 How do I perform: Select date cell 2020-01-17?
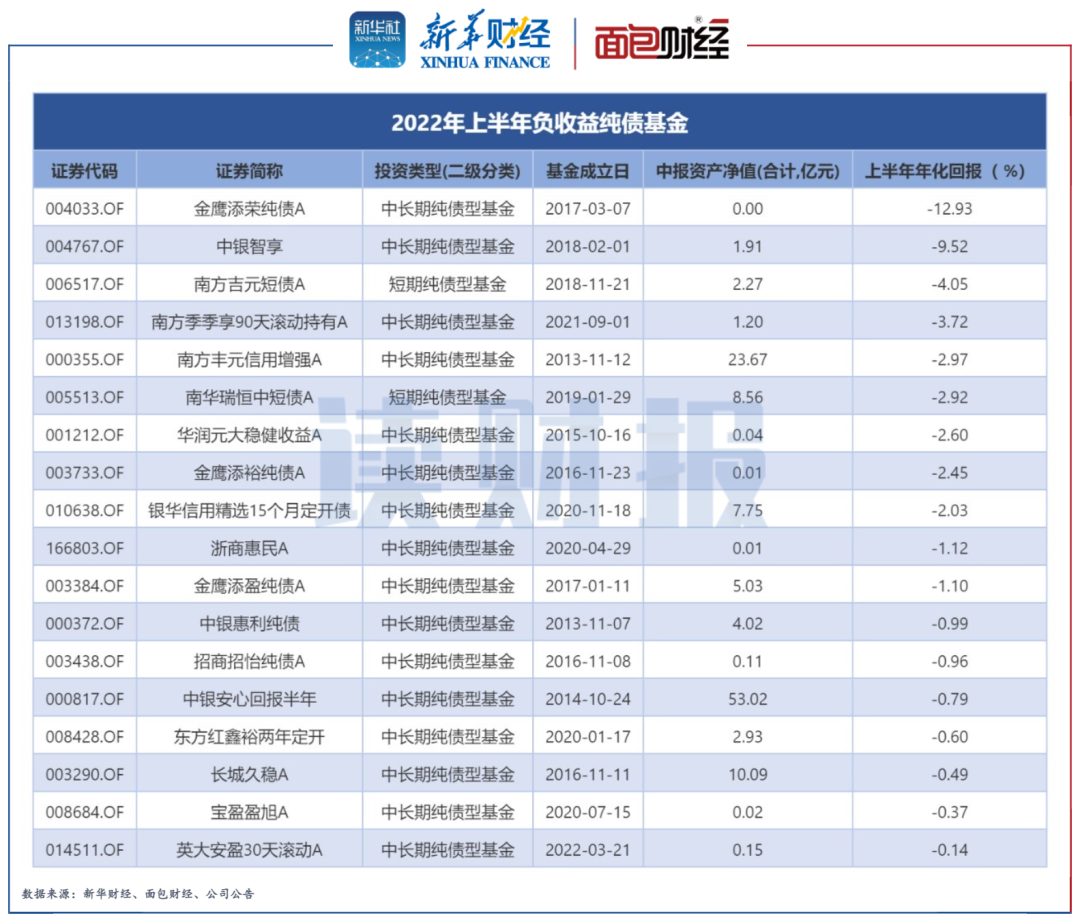click(588, 737)
